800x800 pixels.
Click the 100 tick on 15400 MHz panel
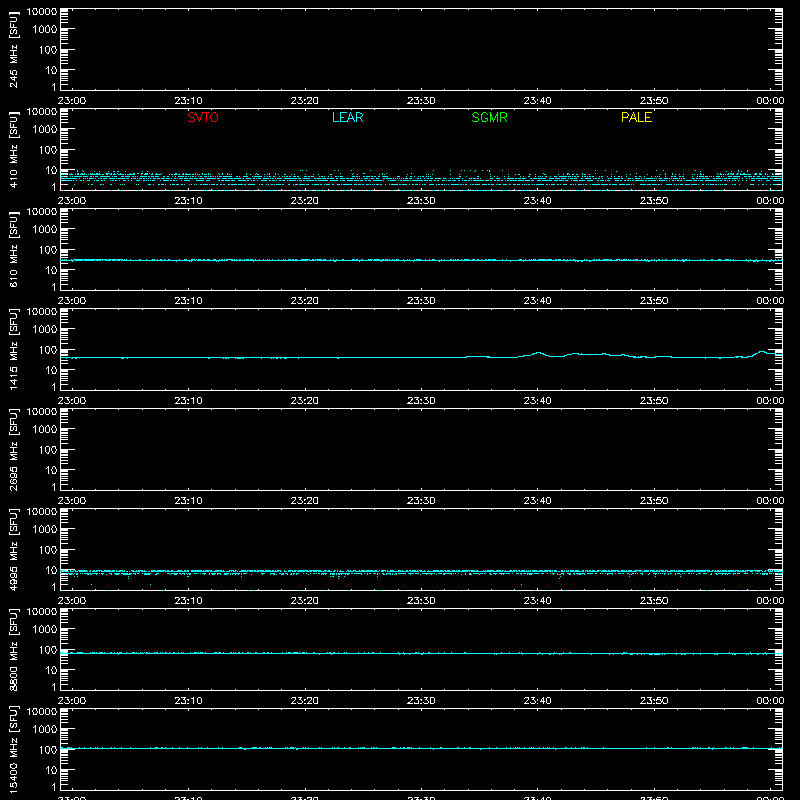[48, 750]
